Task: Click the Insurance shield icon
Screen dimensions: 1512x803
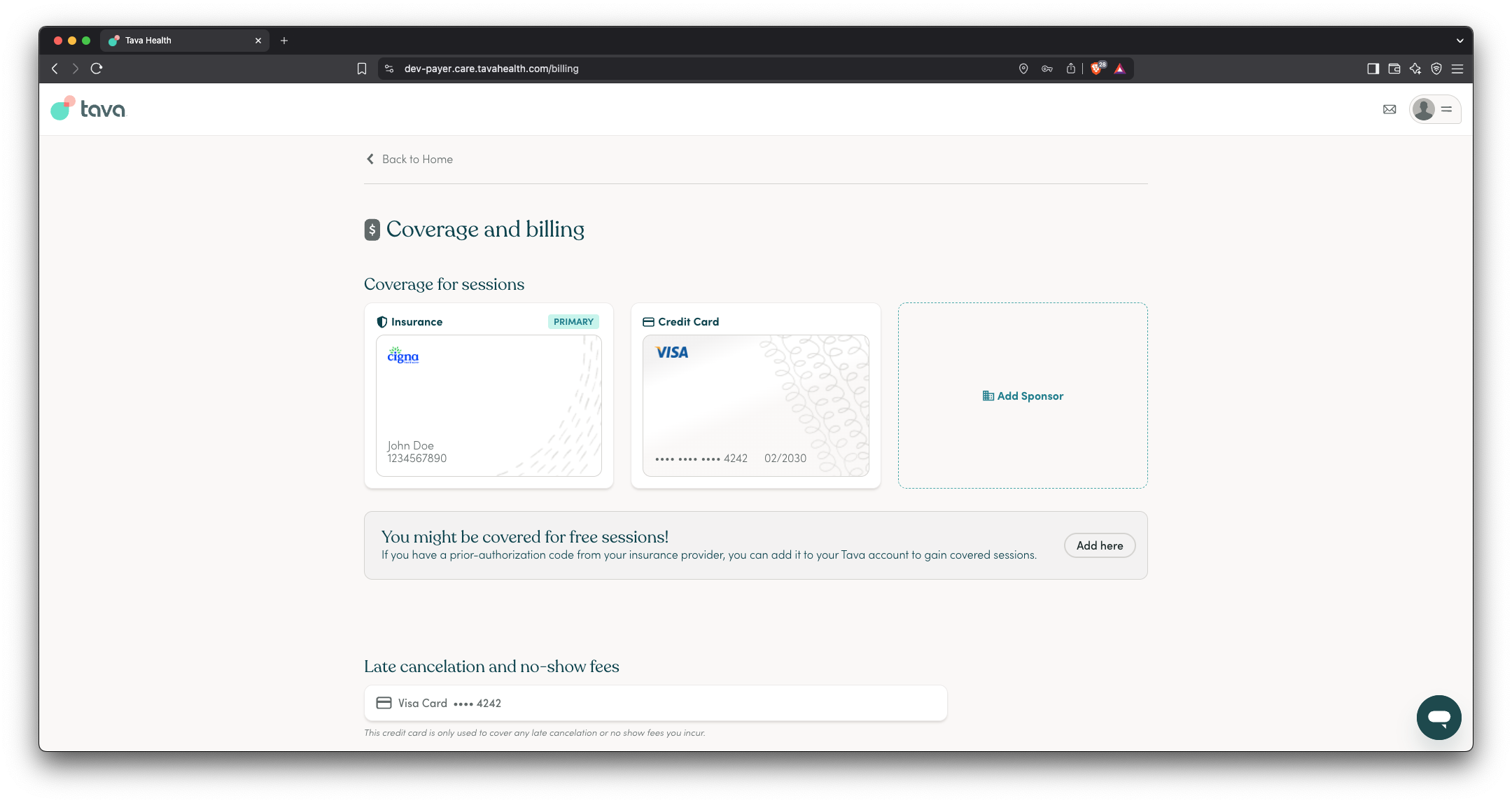Action: point(381,322)
